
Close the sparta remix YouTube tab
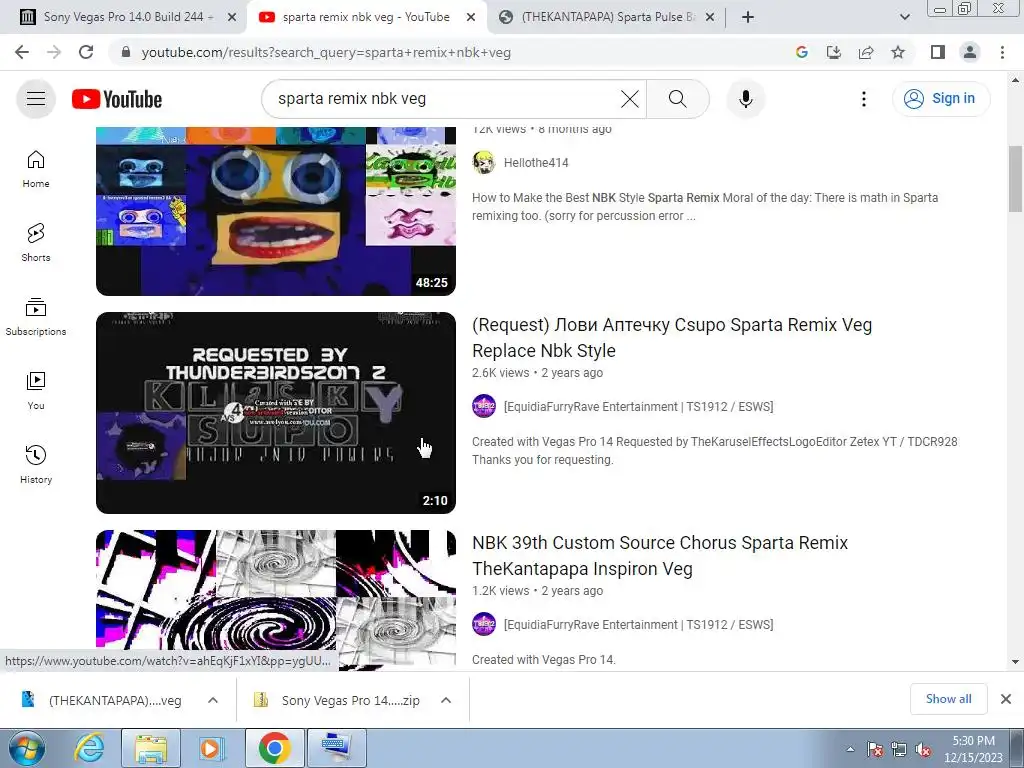point(471,18)
